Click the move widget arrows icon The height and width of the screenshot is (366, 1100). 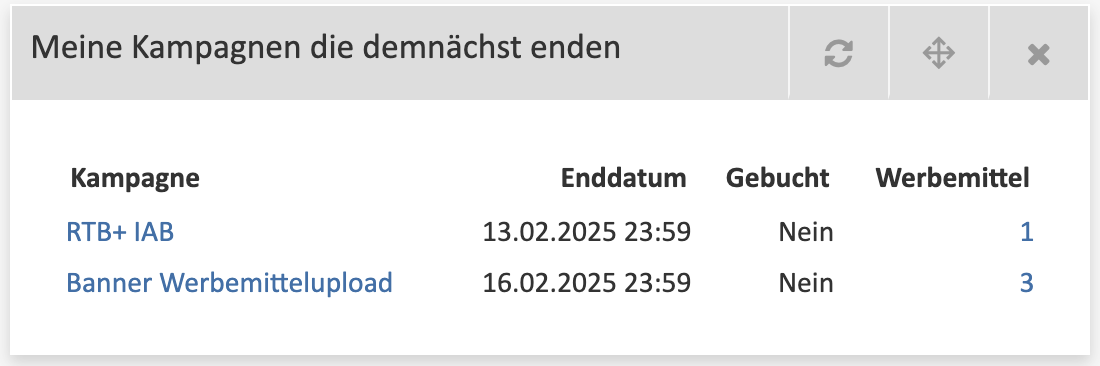939,53
